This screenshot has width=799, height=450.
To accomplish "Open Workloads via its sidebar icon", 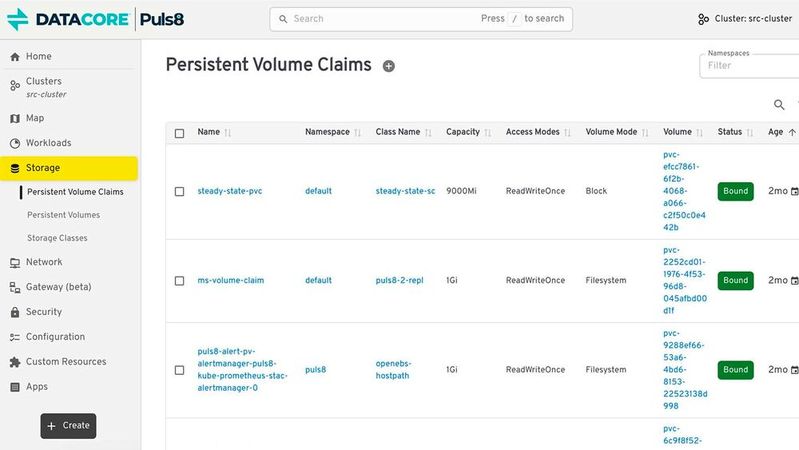I will [15, 143].
